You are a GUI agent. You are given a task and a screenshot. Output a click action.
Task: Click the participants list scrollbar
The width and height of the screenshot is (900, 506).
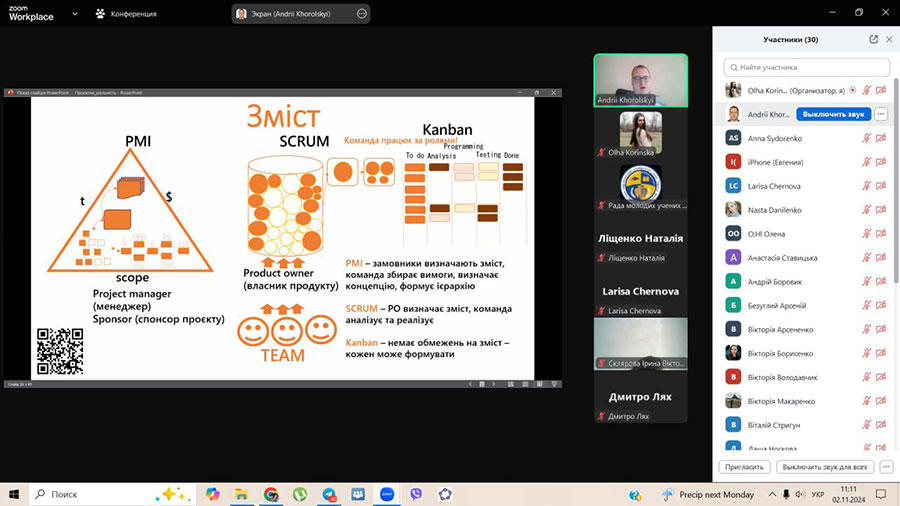click(x=896, y=181)
